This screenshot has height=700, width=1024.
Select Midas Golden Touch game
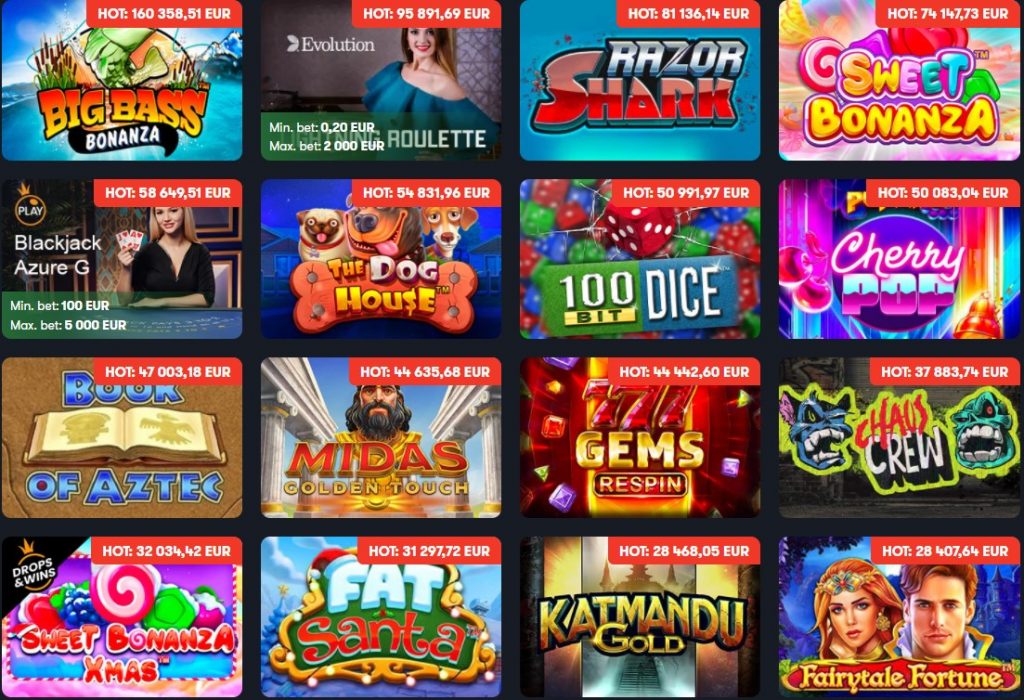tap(381, 438)
